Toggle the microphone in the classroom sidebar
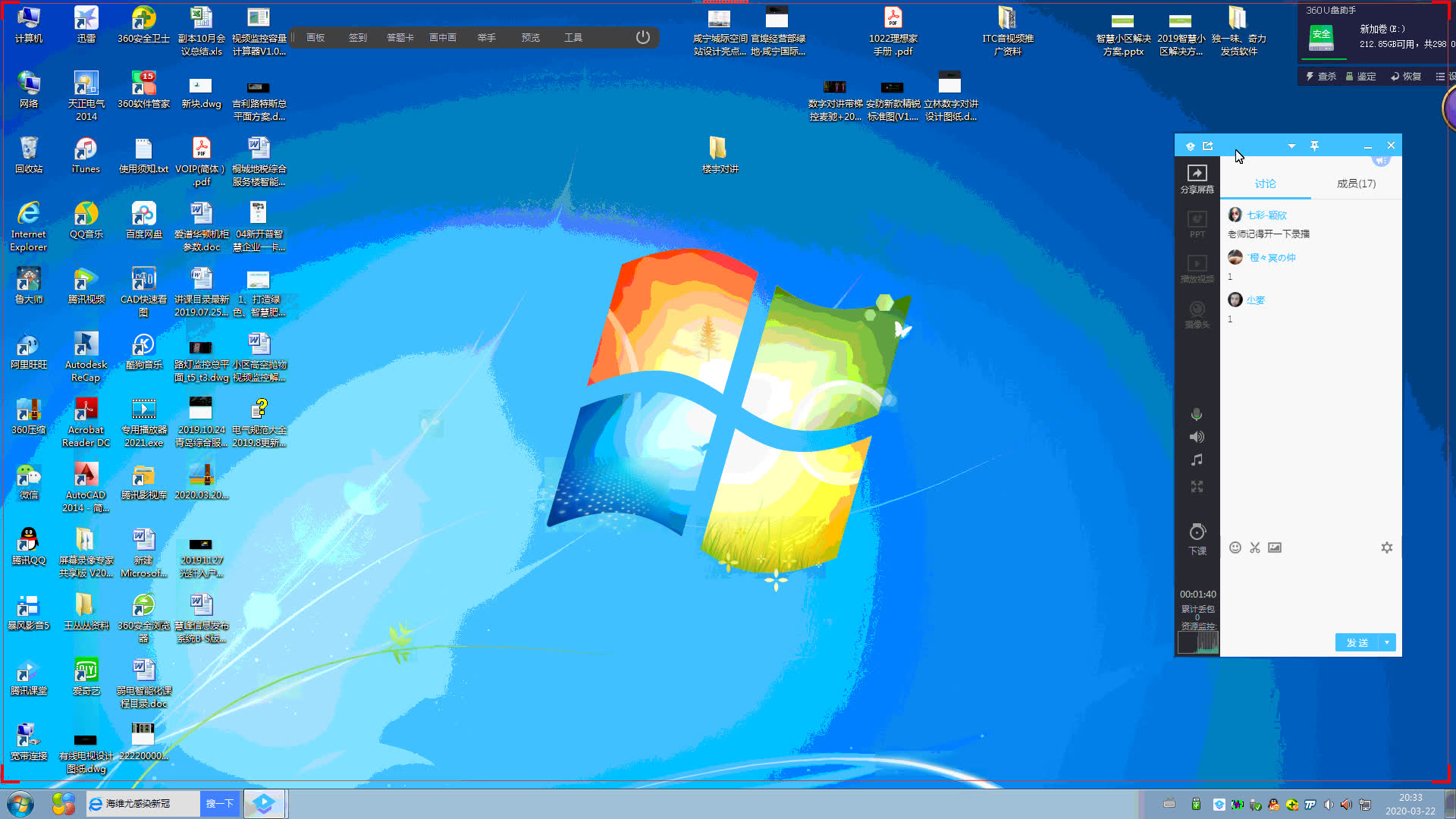The width and height of the screenshot is (1456, 819). 1197,414
